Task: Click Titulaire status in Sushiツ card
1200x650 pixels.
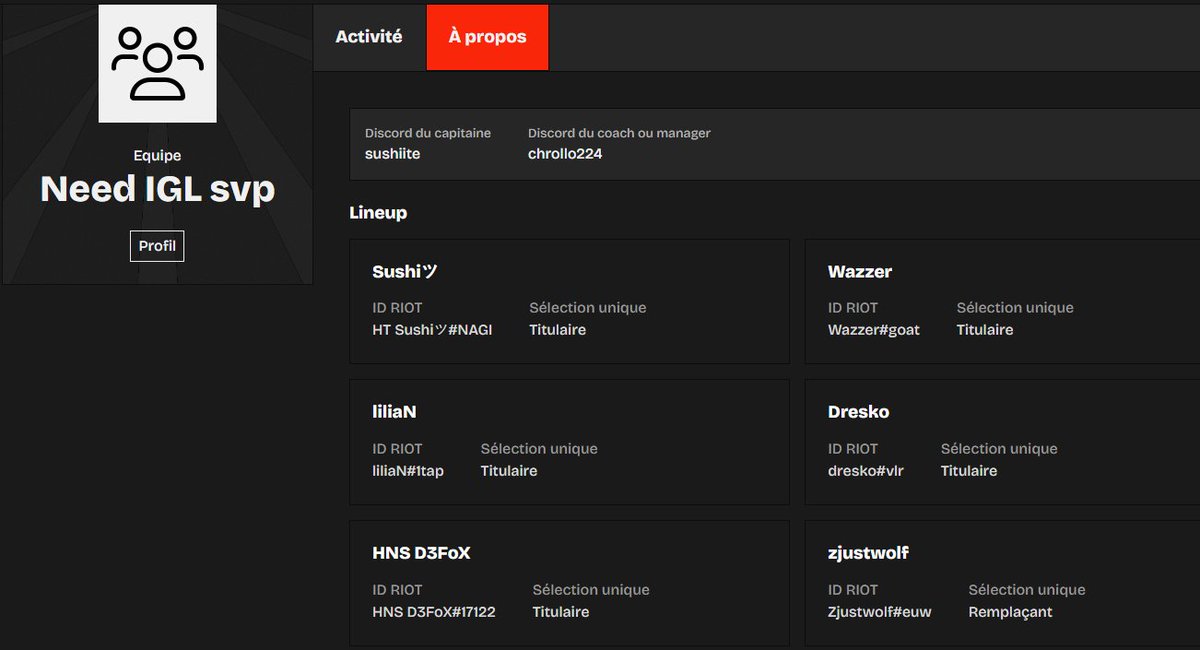Action: (x=557, y=330)
